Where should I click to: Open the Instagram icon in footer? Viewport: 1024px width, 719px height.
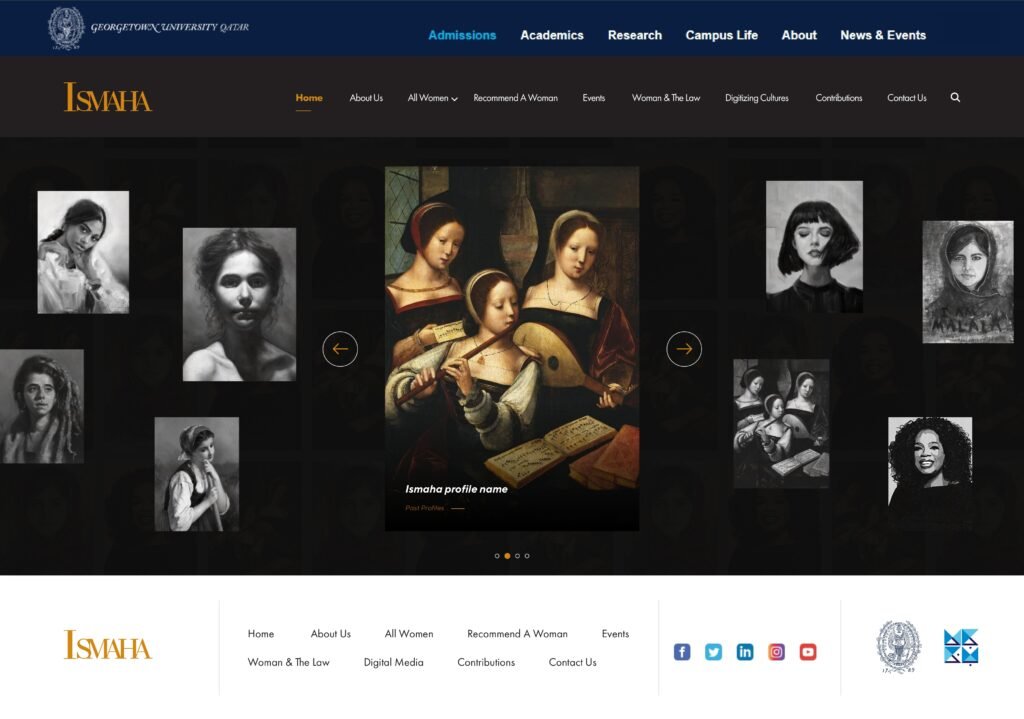click(776, 652)
